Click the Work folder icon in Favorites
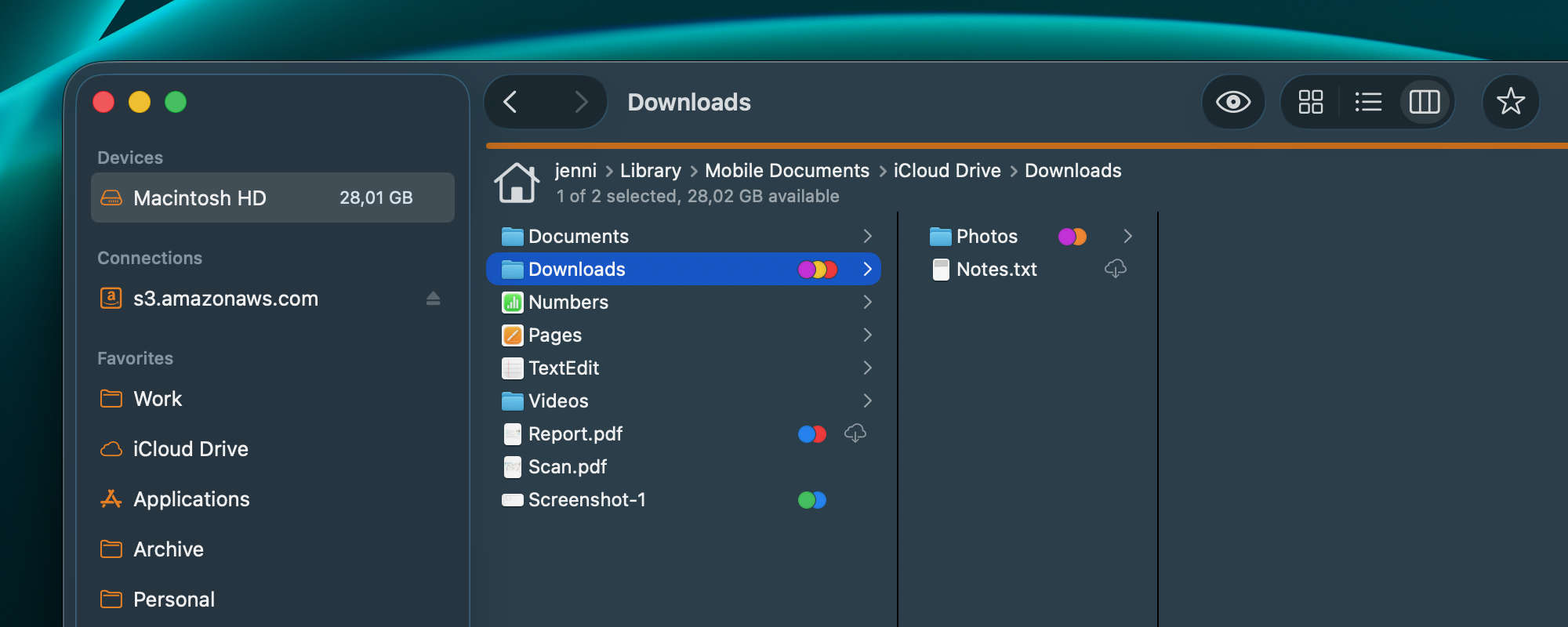The height and width of the screenshot is (627, 1568). (111, 398)
